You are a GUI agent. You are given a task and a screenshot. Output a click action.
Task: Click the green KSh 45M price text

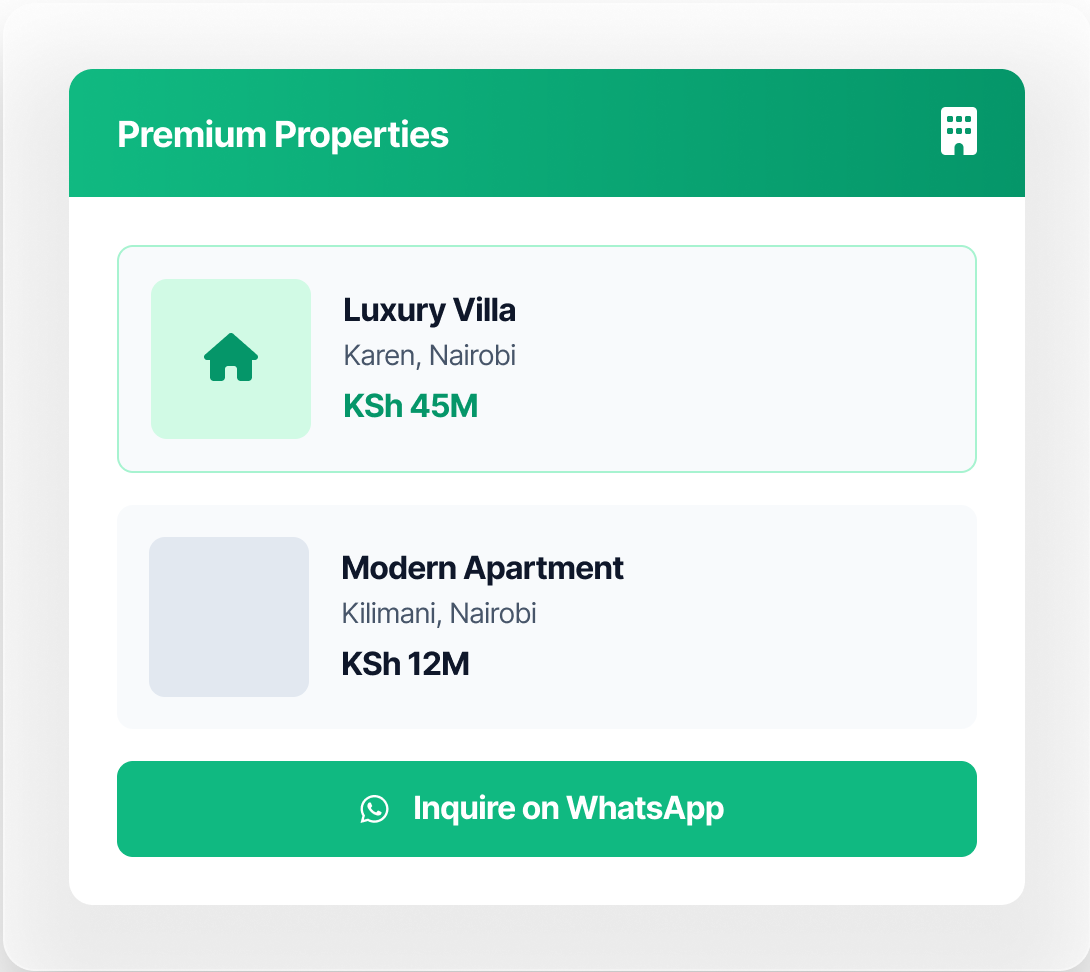click(411, 406)
